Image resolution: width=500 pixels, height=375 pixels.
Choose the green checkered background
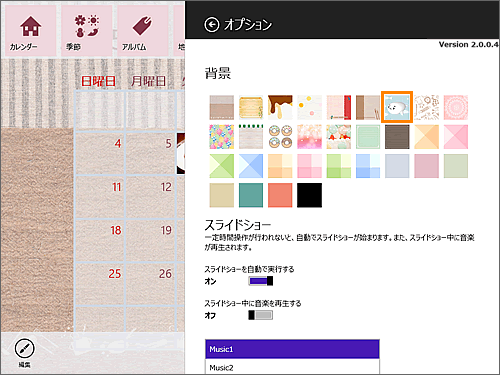[x=339, y=166]
